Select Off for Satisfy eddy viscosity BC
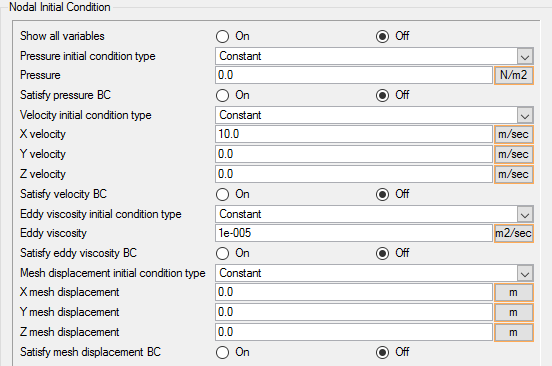552x366 pixels. point(382,253)
